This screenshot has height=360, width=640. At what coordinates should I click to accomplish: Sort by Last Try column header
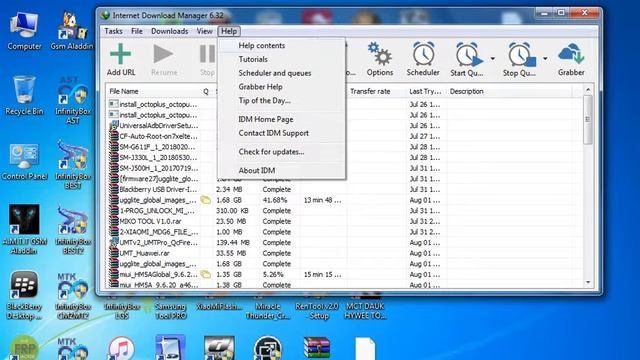pyautogui.click(x=426, y=91)
